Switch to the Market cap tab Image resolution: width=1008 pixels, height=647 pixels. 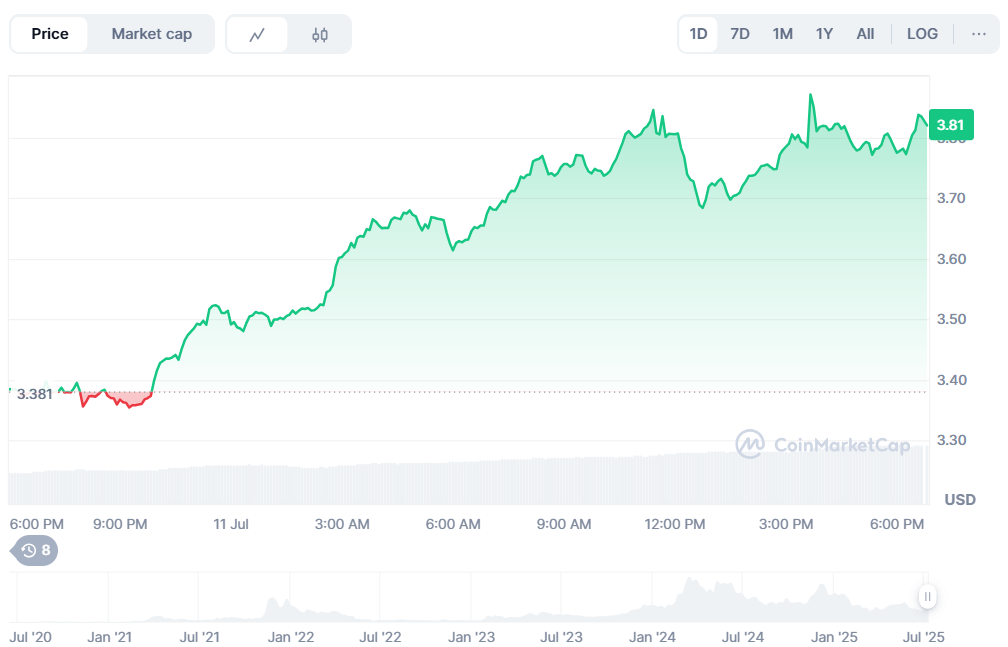pos(151,34)
